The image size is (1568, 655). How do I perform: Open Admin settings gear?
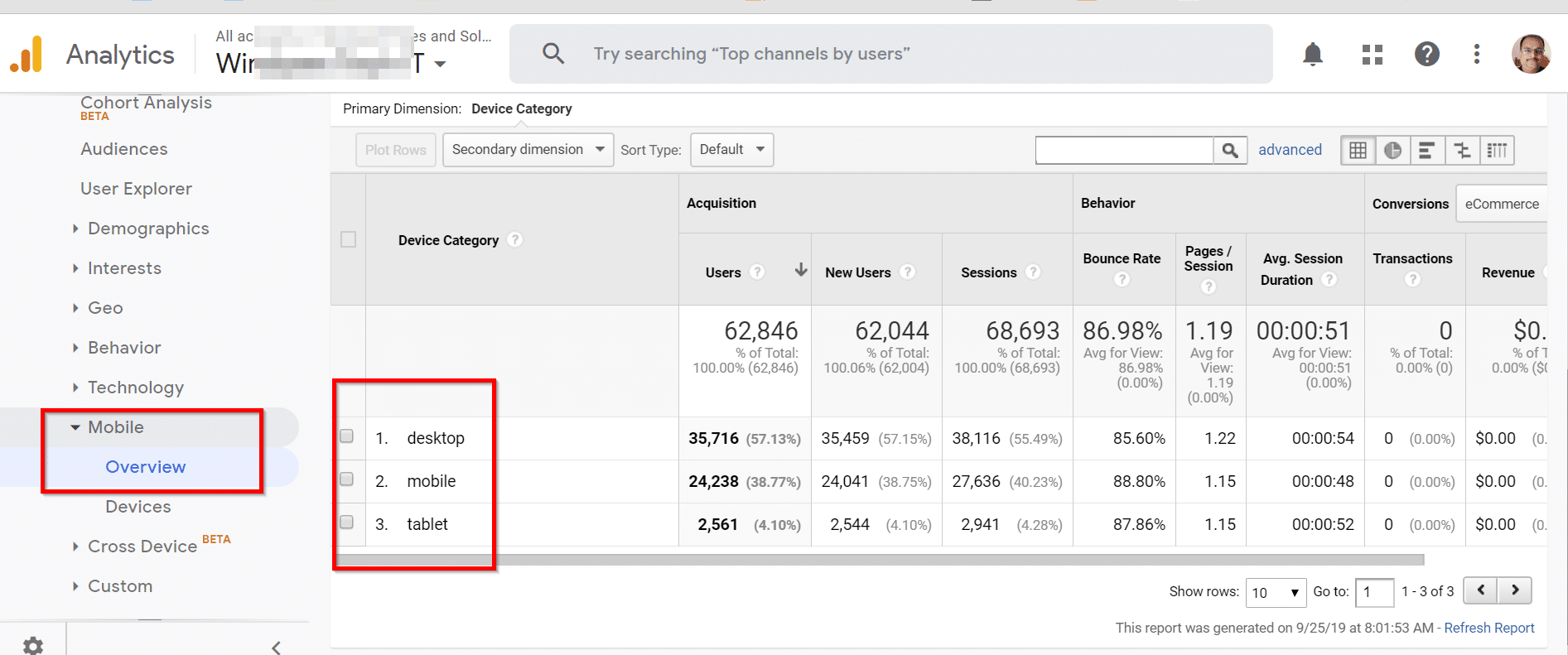tap(33, 646)
